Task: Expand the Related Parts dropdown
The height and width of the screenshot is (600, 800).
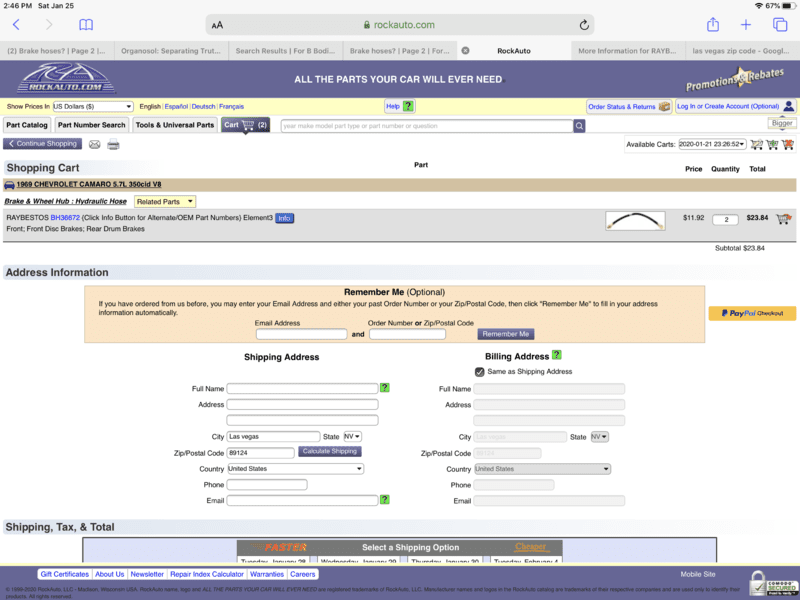Action: coord(164,202)
